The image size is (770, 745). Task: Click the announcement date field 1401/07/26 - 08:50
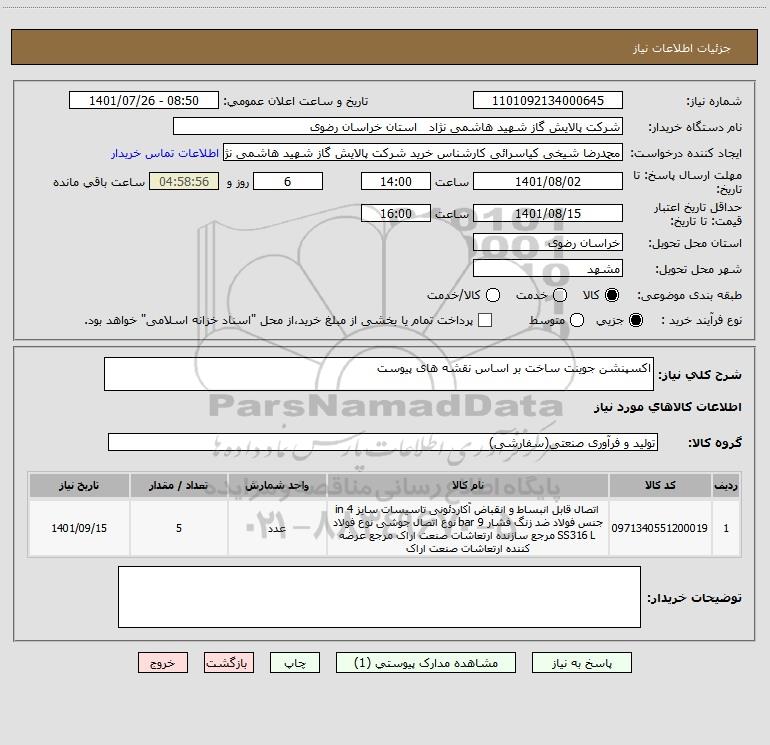[x=144, y=101]
